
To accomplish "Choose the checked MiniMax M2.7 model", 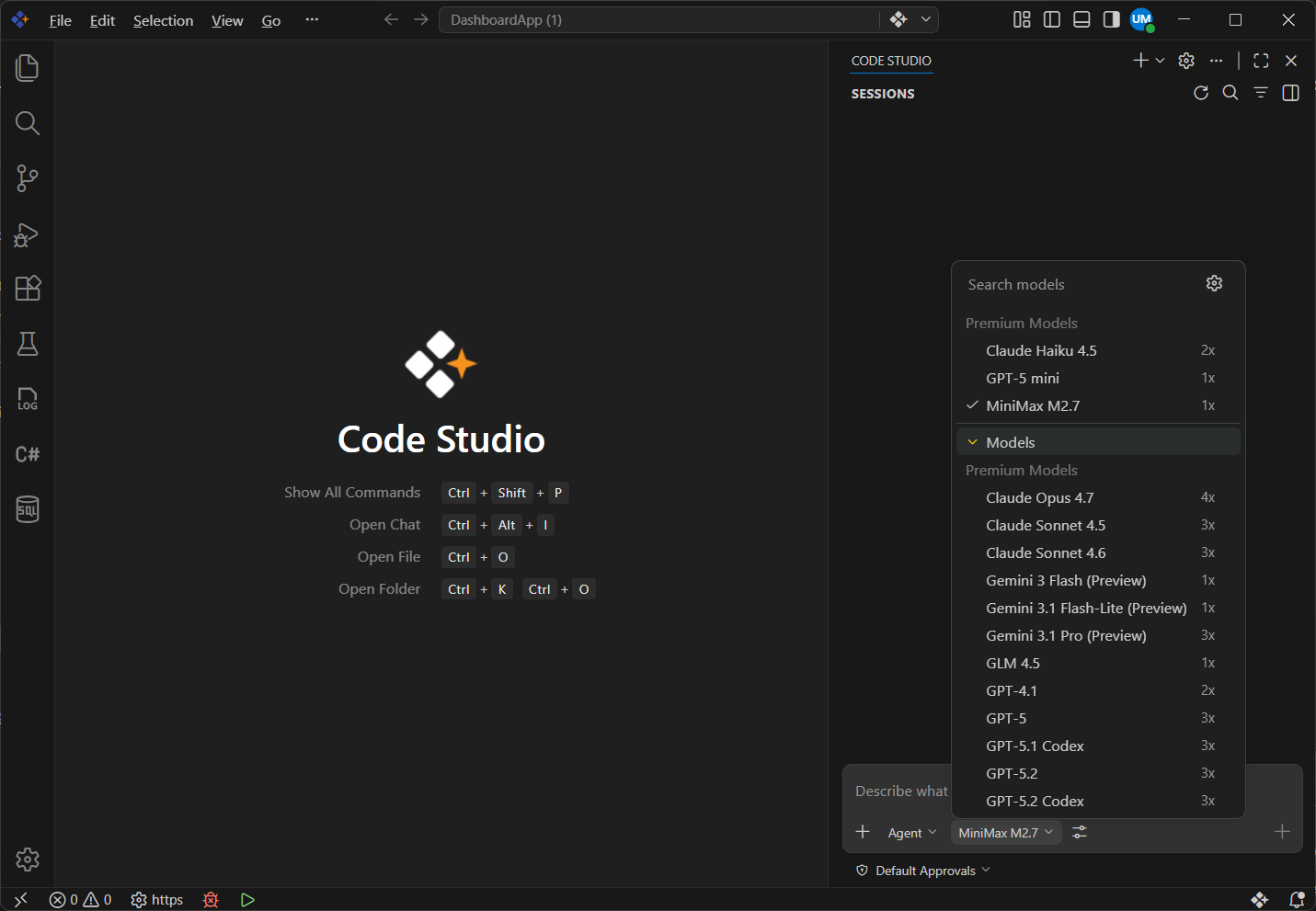I will pyautogui.click(x=1099, y=405).
